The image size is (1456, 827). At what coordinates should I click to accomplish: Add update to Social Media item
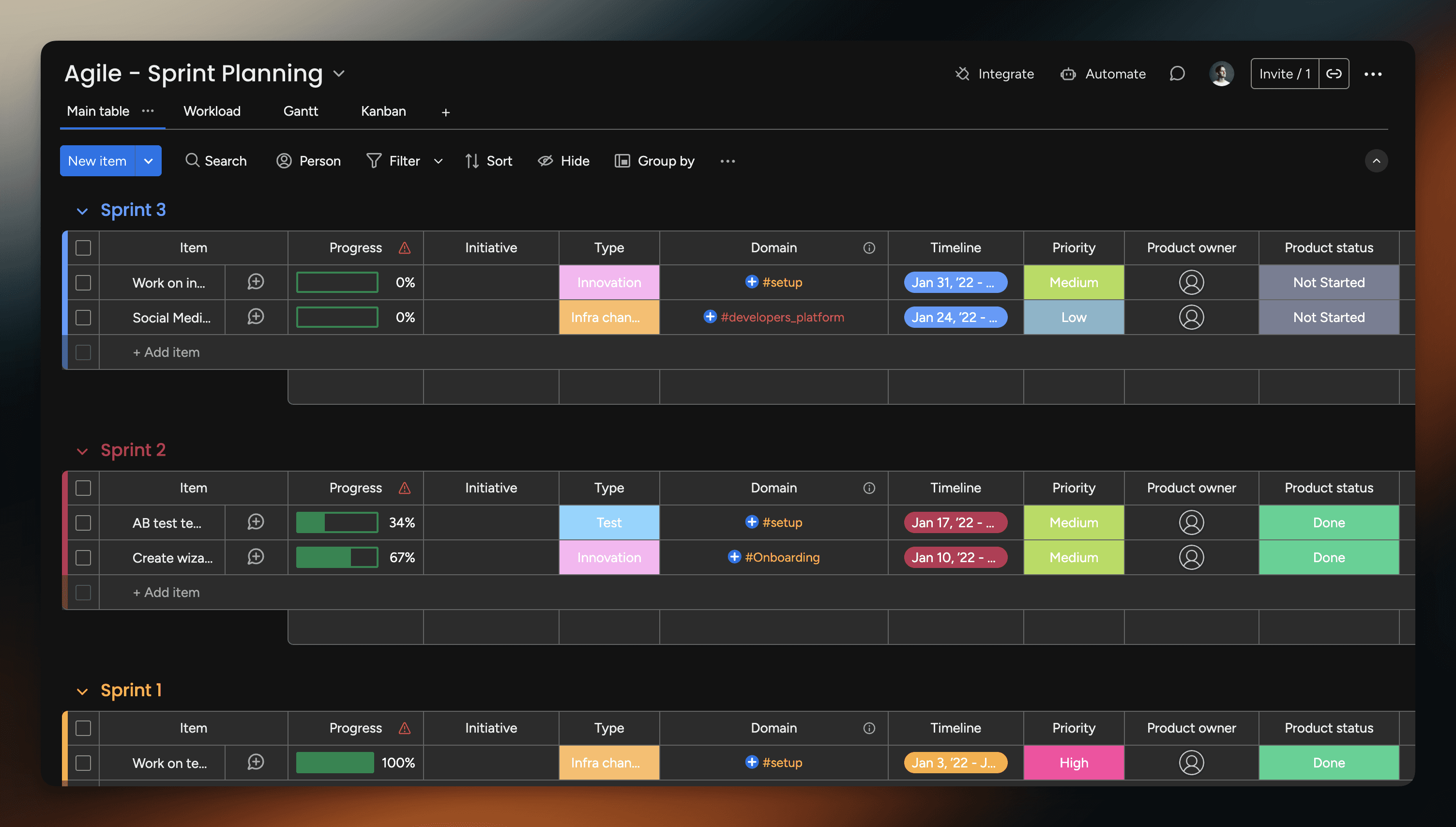coord(256,317)
